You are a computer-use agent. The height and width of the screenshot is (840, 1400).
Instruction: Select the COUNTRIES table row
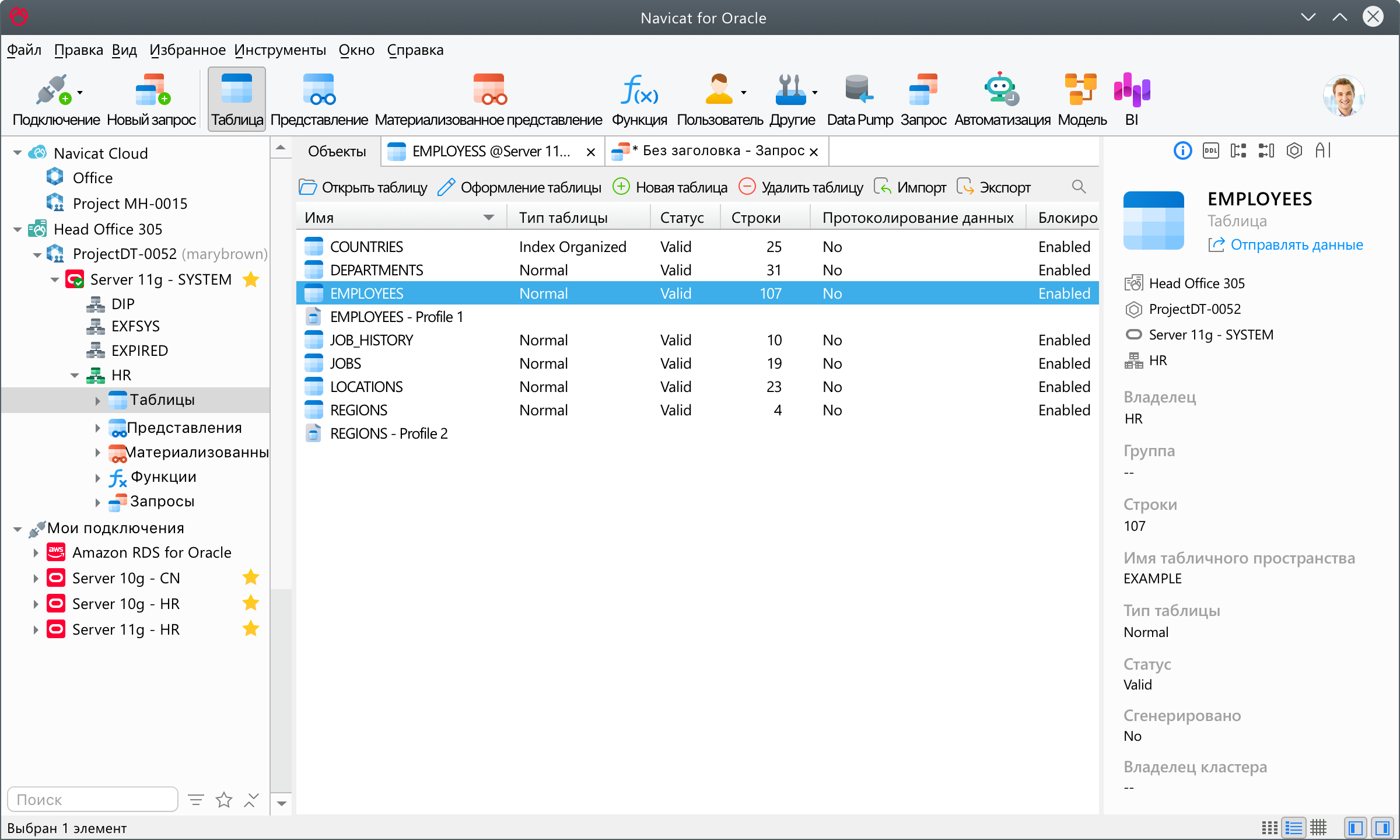point(698,247)
